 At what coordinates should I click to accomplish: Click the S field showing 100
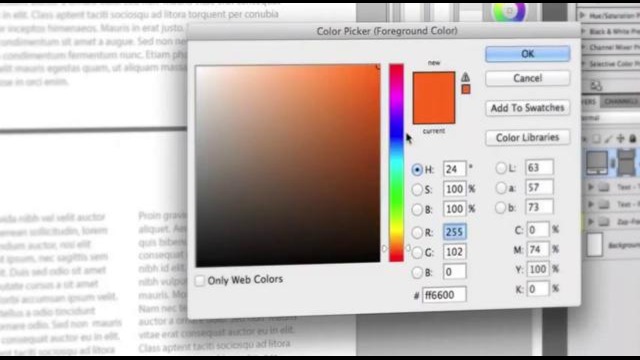pos(454,189)
